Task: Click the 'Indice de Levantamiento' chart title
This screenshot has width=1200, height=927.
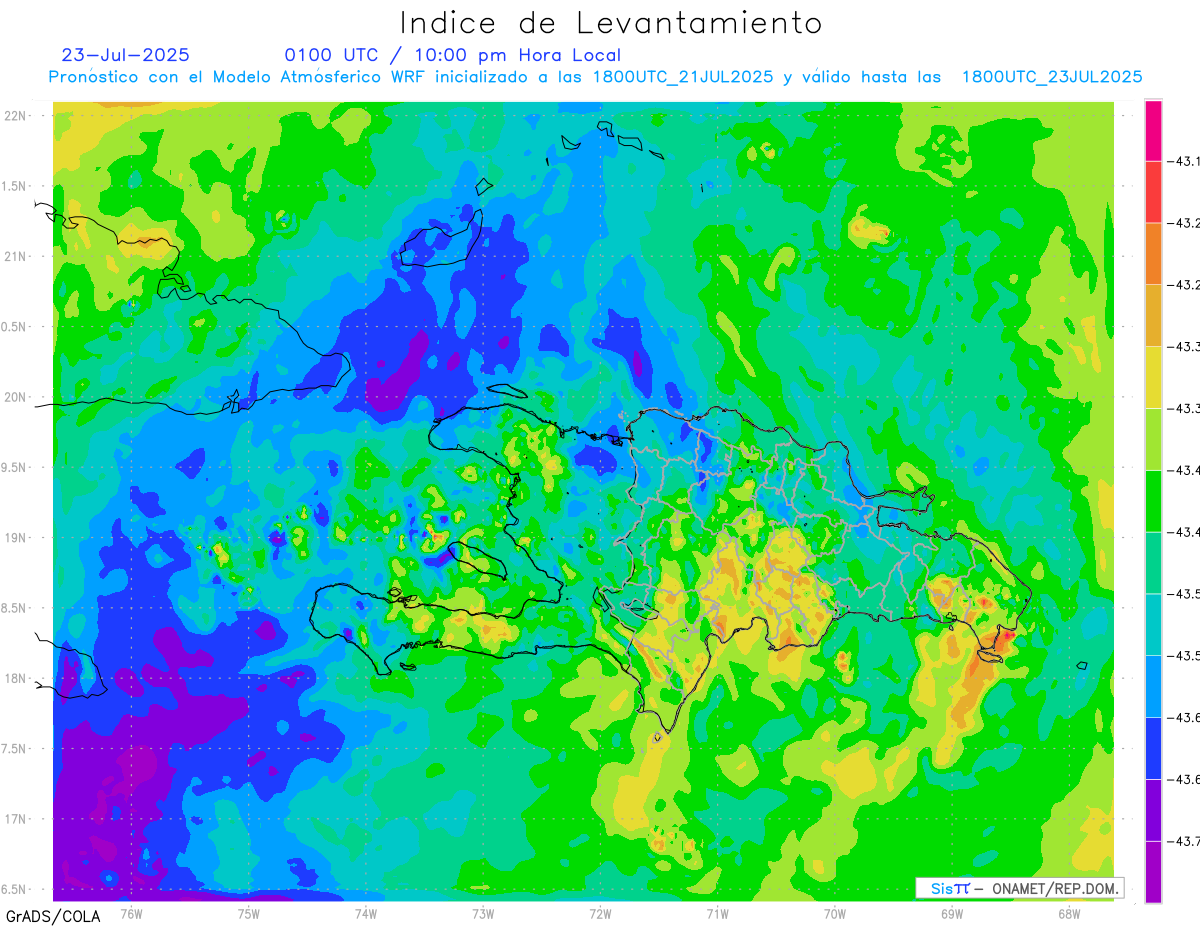Action: click(x=610, y=22)
